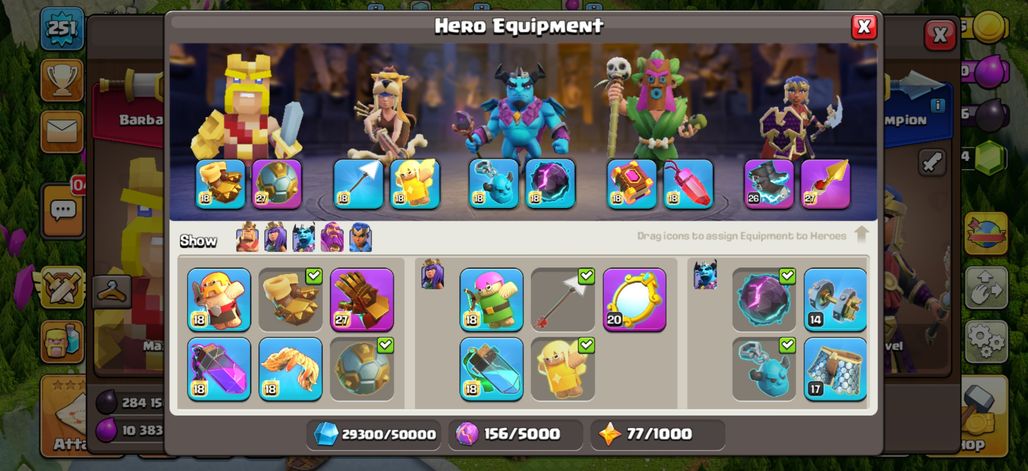Select the checked Earthquake Boots equipment
This screenshot has height=471, width=1028.
[290, 299]
